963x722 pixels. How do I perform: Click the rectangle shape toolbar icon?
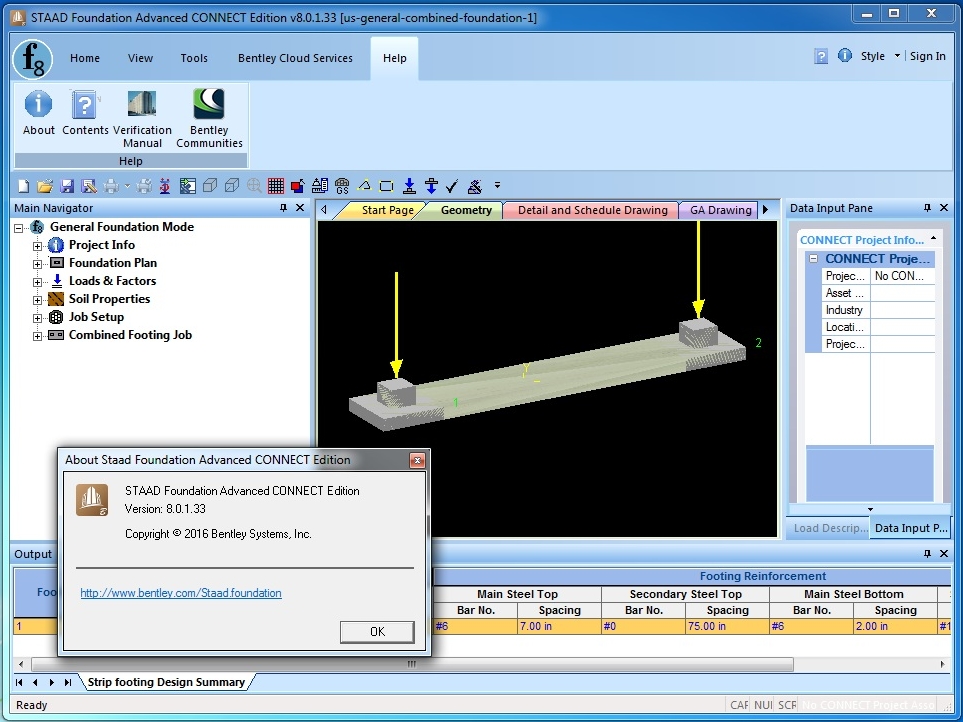click(x=386, y=185)
